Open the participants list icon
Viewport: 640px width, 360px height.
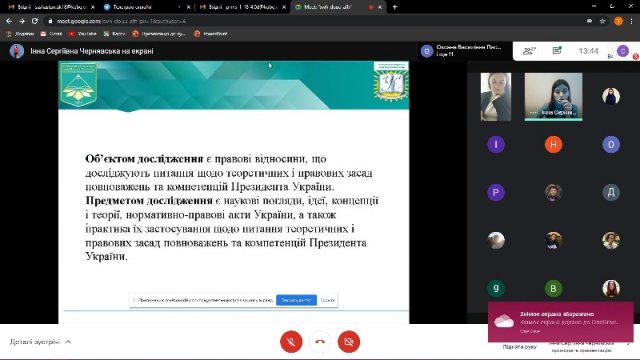click(x=529, y=51)
